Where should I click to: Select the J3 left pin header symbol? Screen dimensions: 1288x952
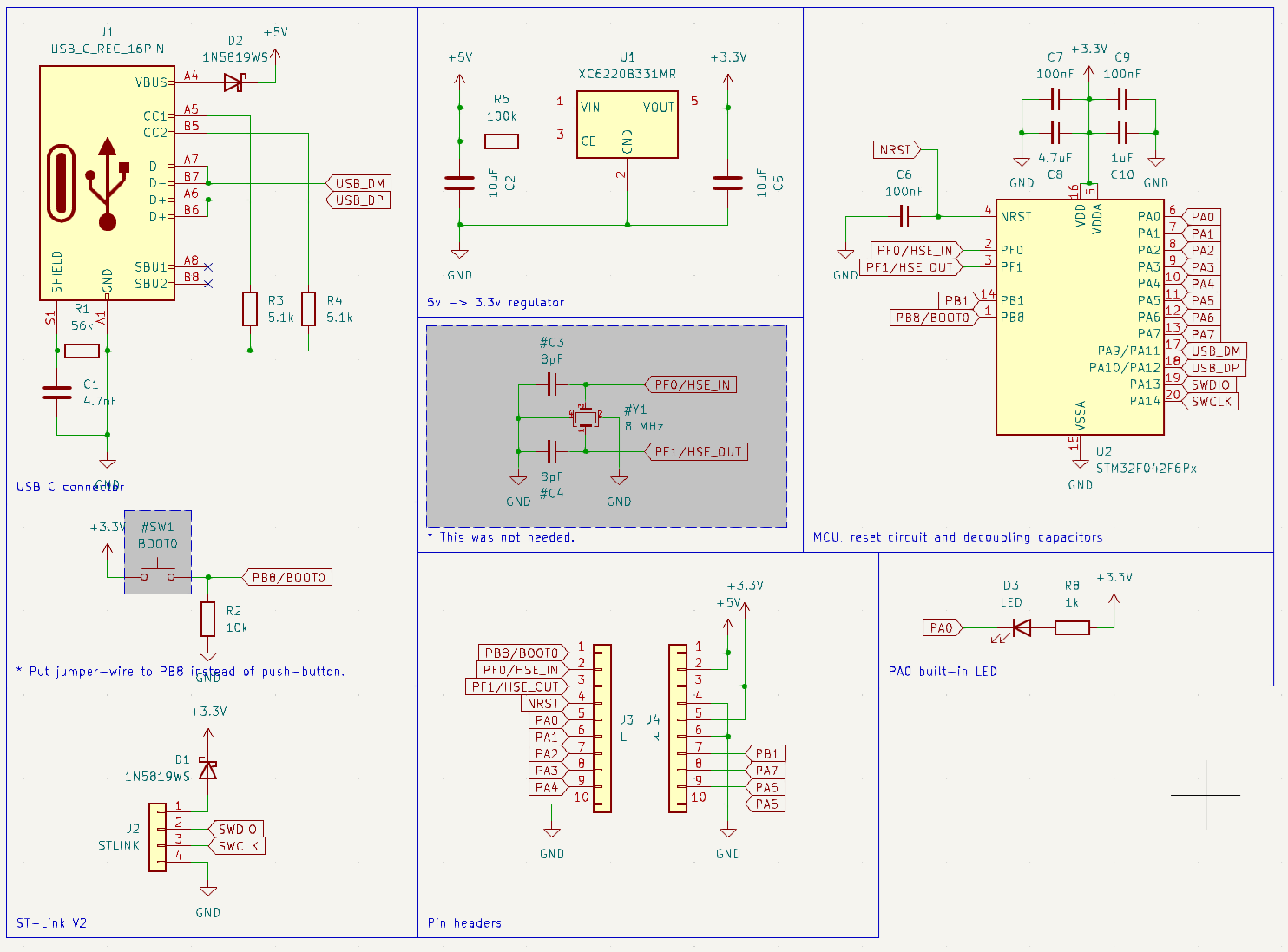[x=602, y=728]
